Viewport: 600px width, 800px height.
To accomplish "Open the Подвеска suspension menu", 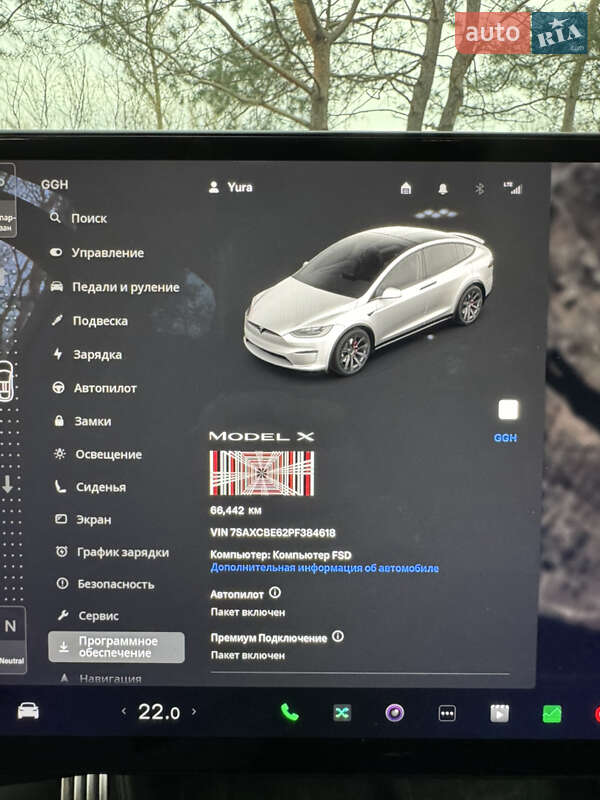I will (89, 321).
